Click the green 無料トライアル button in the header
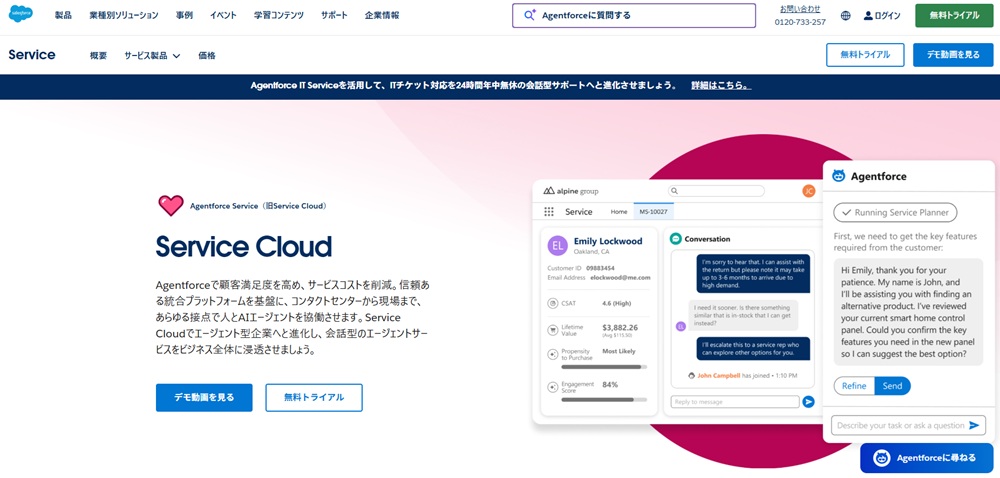 [x=954, y=15]
